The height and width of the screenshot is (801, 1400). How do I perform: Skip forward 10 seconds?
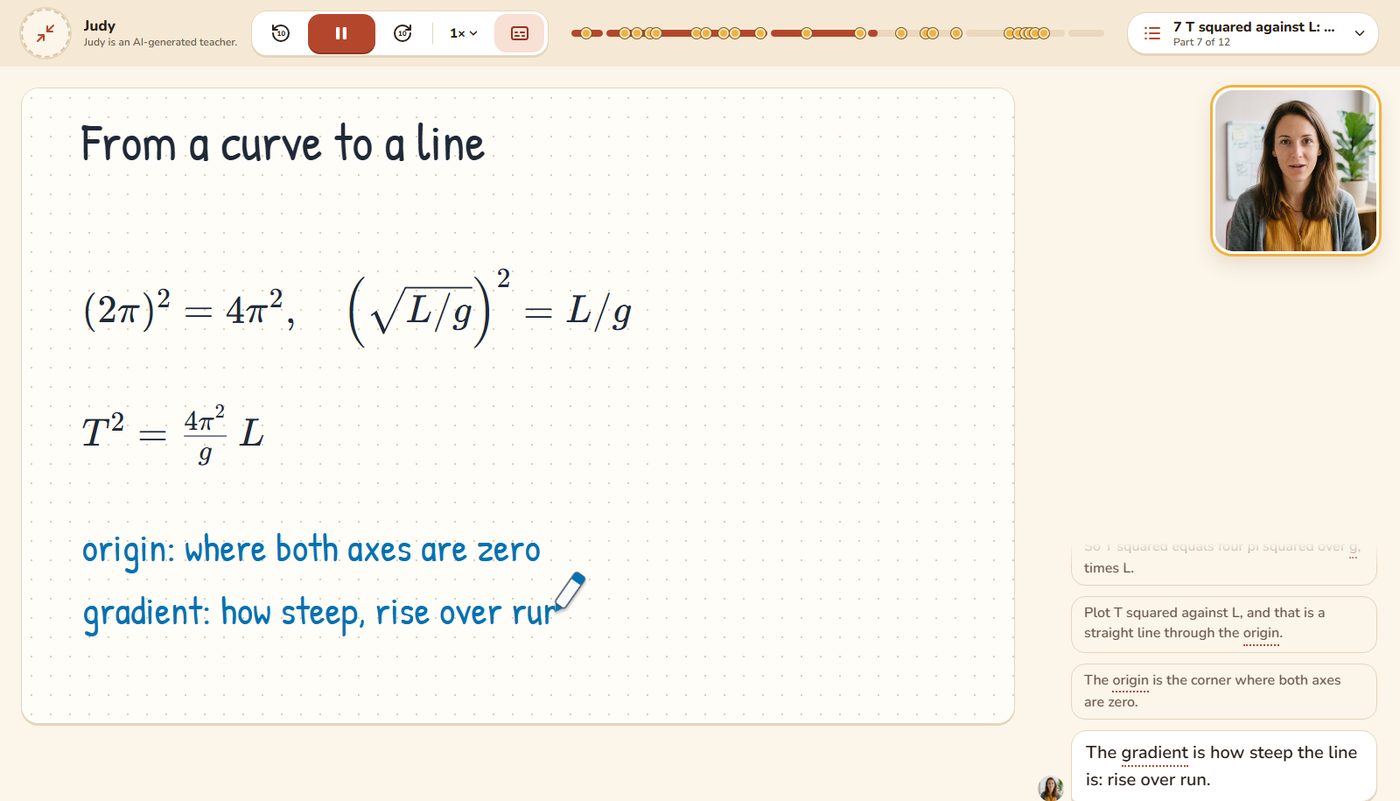click(x=403, y=33)
